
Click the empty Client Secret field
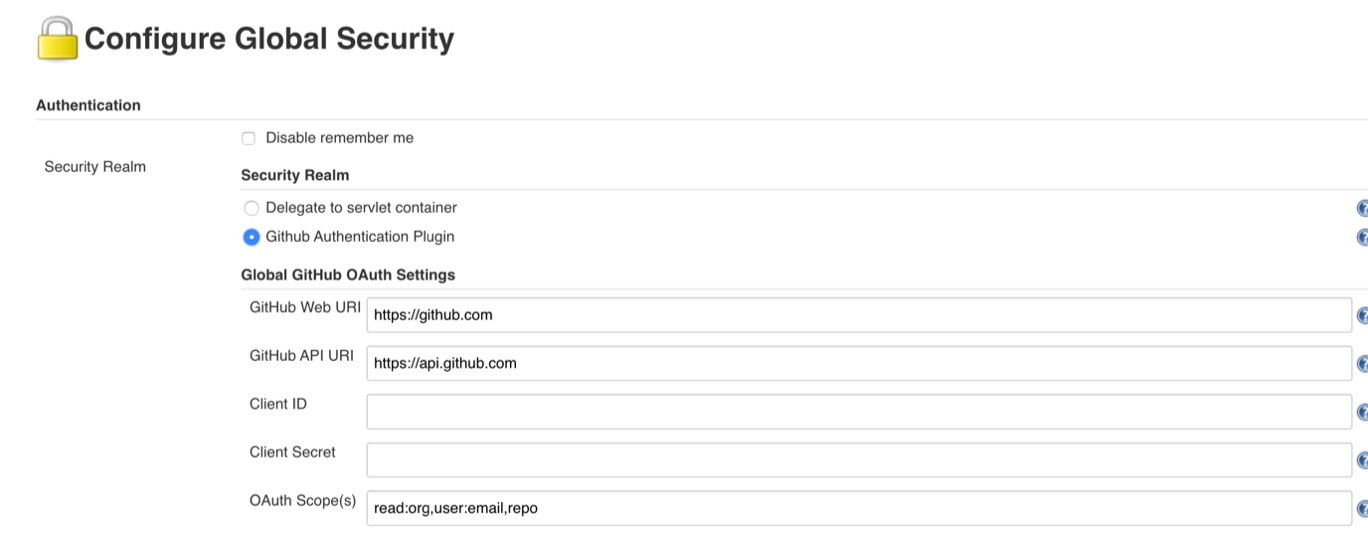point(859,459)
